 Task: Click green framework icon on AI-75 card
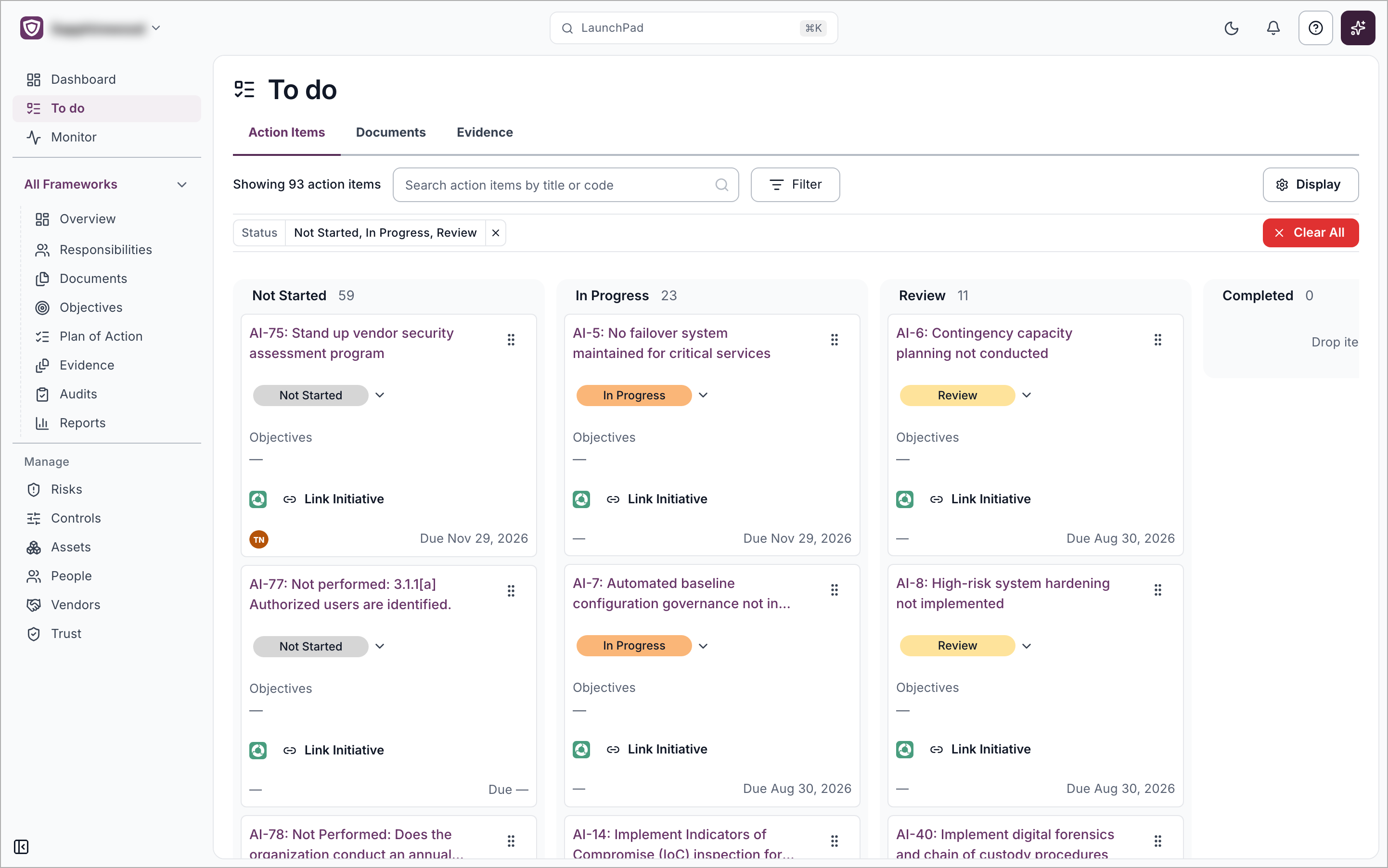[258, 499]
